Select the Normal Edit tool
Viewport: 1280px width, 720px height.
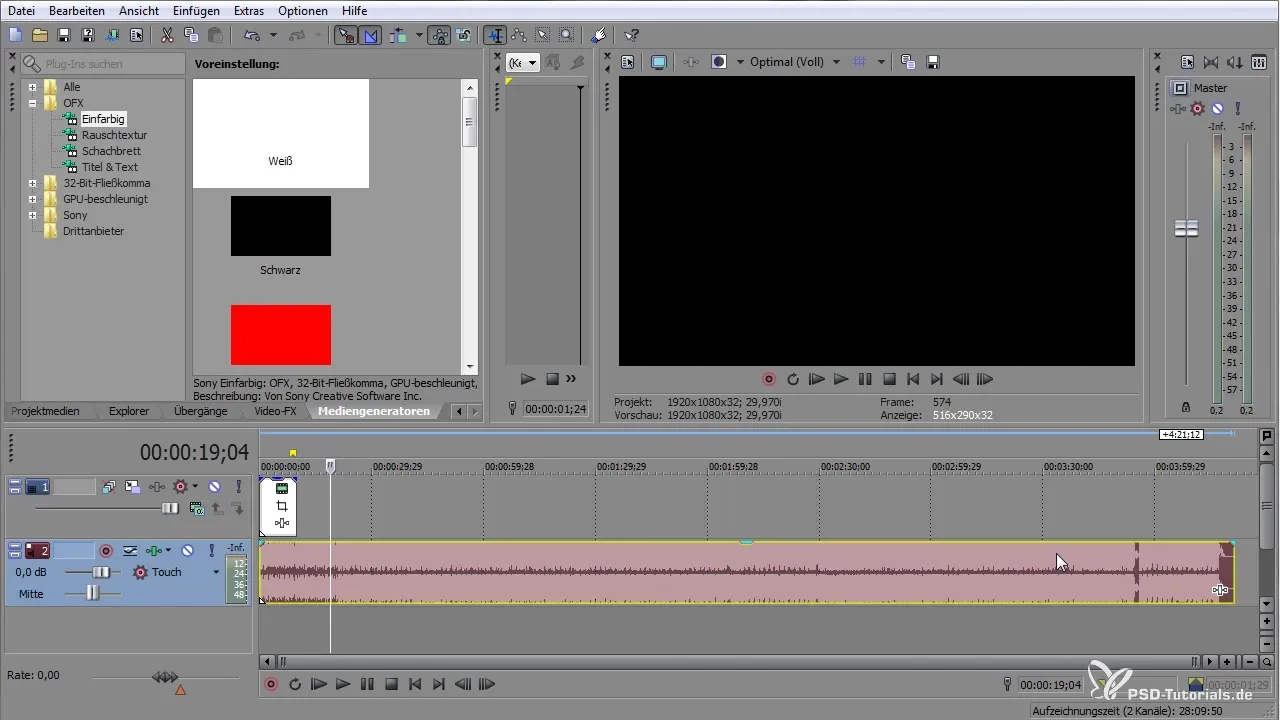tap(495, 35)
